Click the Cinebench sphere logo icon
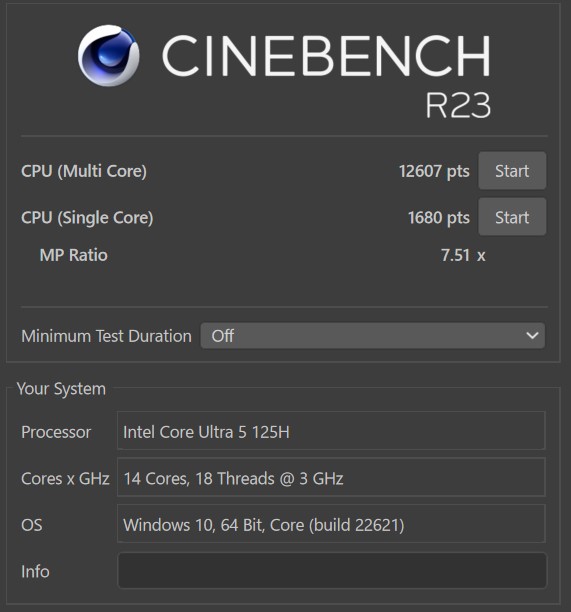This screenshot has height=612, width=571. point(109,55)
